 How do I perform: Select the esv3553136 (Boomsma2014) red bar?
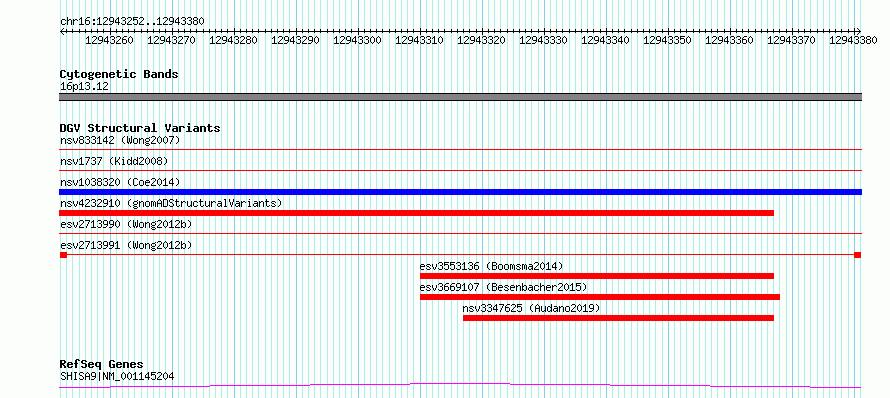[x=597, y=276]
